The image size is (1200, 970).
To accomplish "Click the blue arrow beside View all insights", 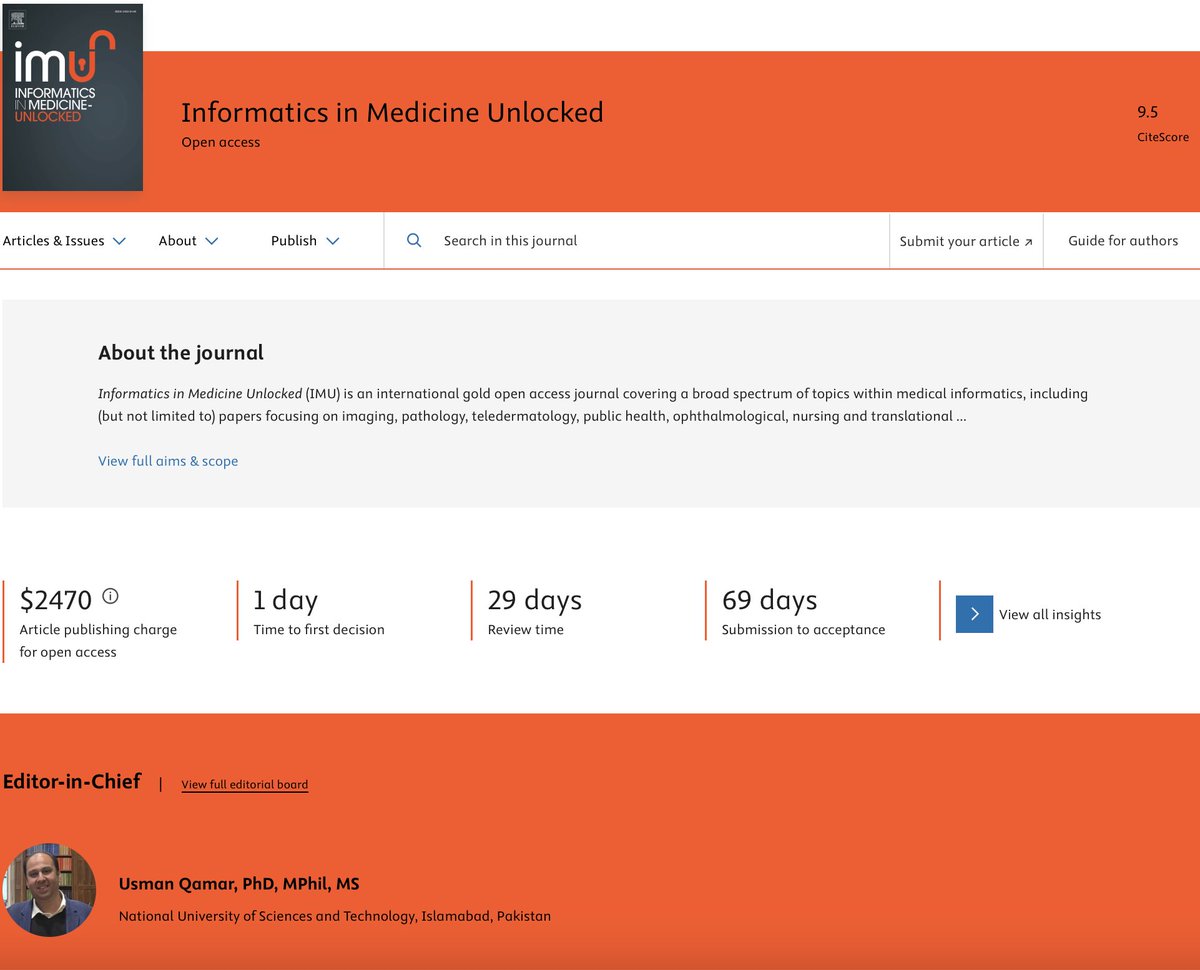I will [974, 614].
